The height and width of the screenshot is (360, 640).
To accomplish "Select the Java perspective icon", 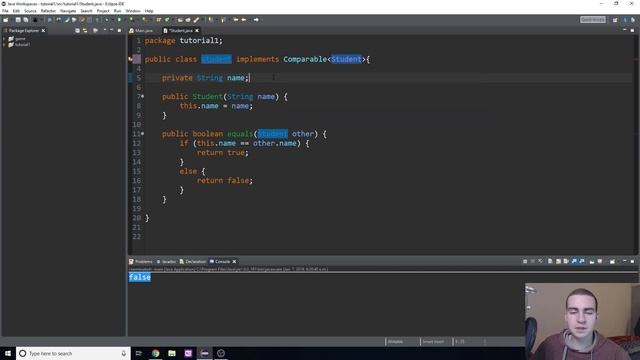I will point(625,20).
